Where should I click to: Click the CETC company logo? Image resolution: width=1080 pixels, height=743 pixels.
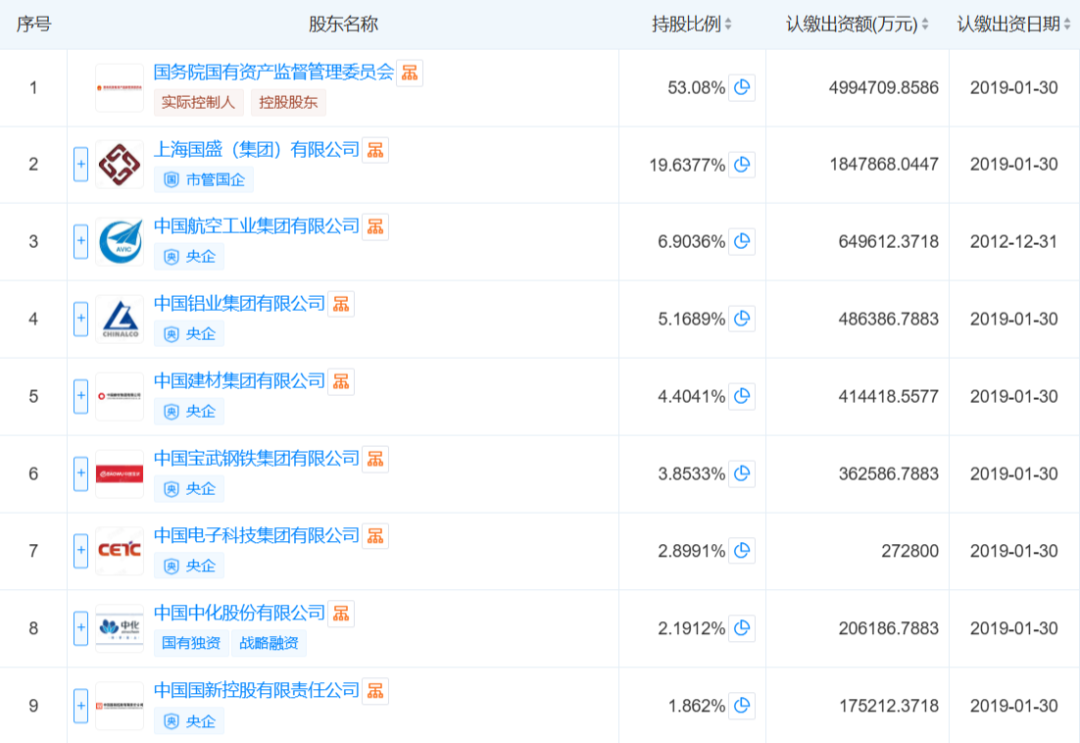119,551
